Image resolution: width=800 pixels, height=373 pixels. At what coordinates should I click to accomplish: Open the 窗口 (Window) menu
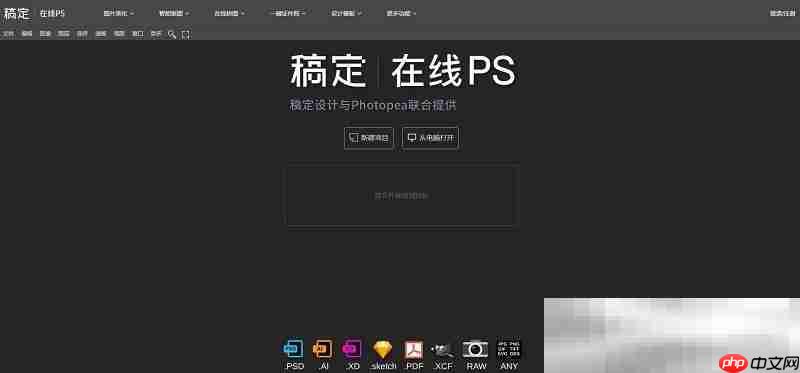click(x=138, y=34)
